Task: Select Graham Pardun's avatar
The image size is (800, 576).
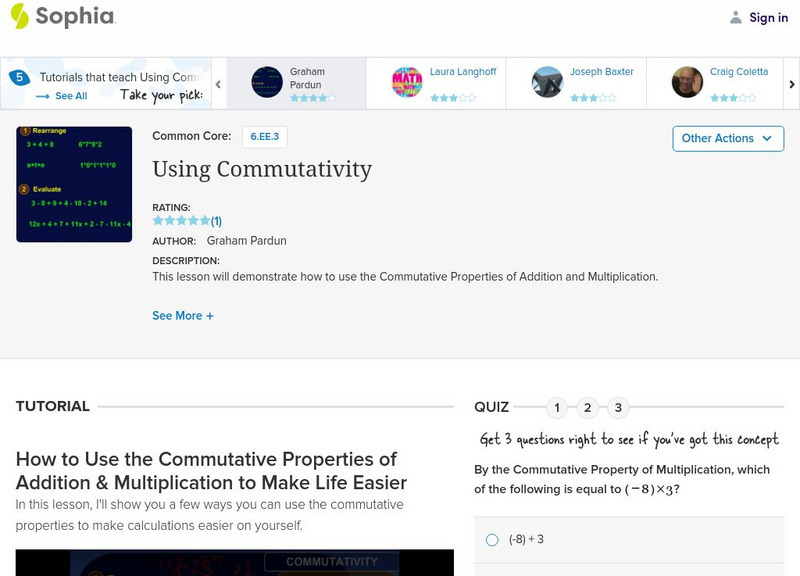Action: tap(267, 82)
